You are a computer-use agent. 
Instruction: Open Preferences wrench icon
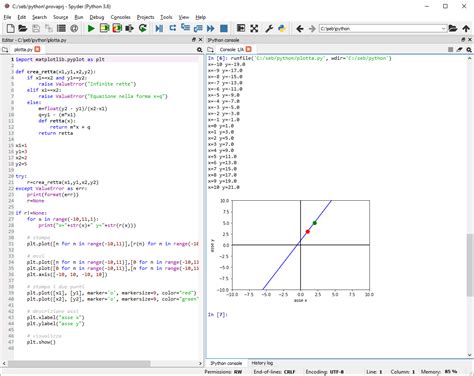pyautogui.click(x=269, y=28)
